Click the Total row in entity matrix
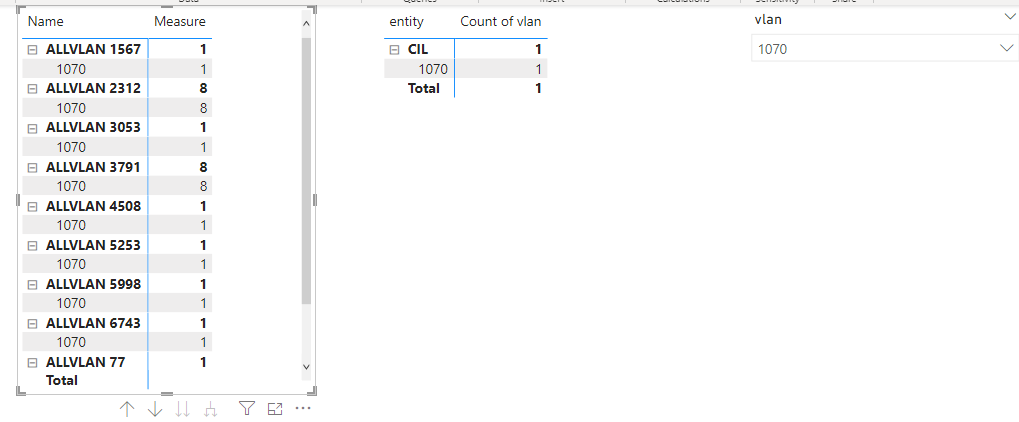This screenshot has height=422, width=1019. [x=424, y=88]
